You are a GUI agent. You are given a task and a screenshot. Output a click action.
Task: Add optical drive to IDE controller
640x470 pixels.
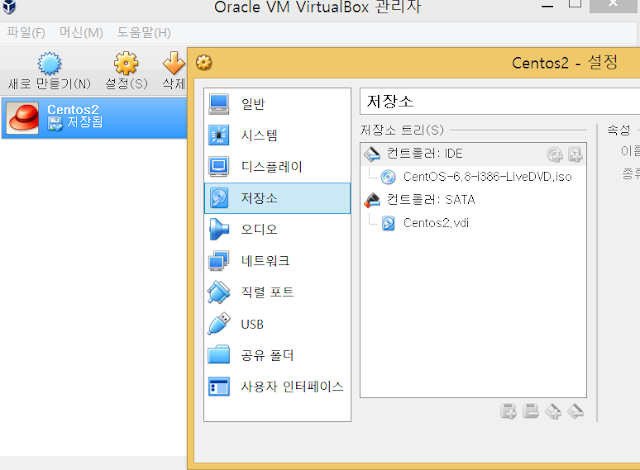(x=555, y=154)
